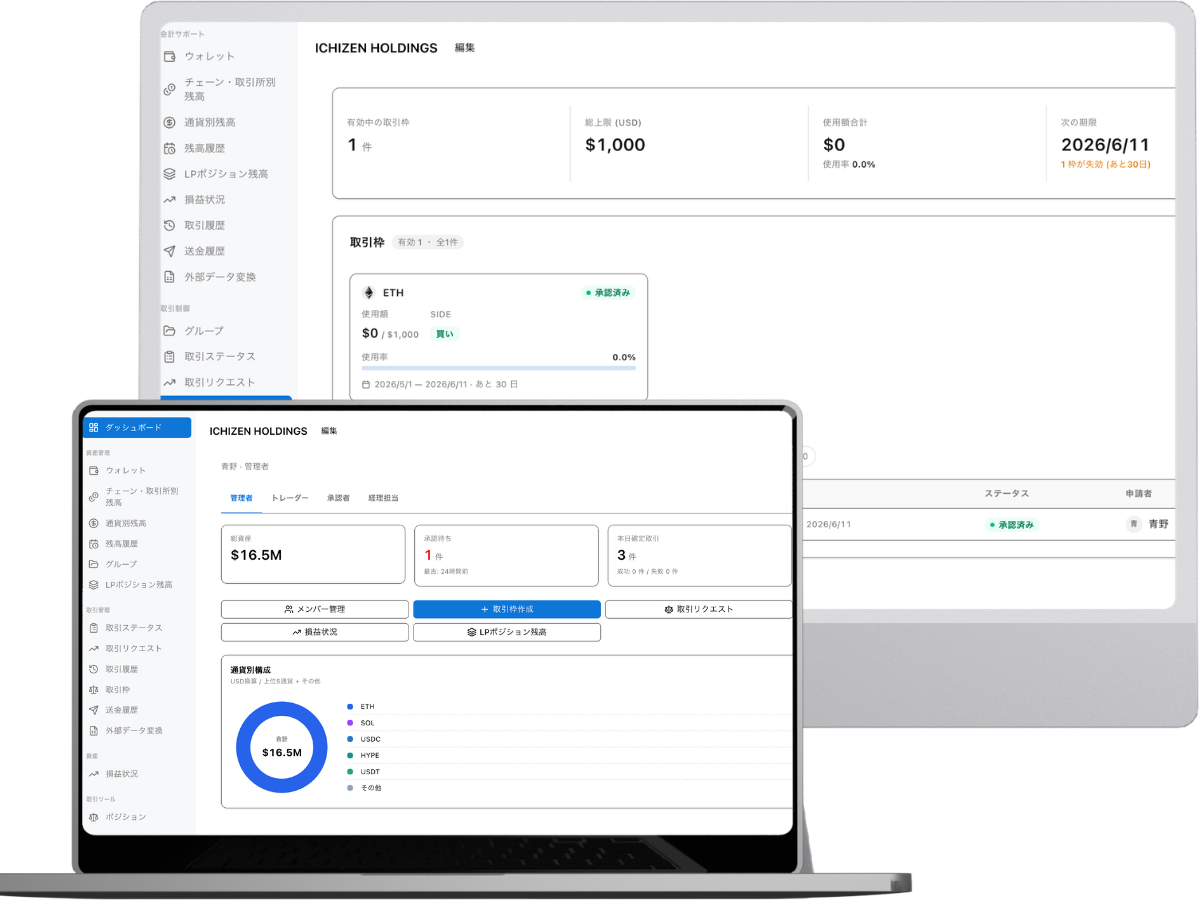Switch to トレーダー tab
The height and width of the screenshot is (900, 1200).
tap(290, 497)
